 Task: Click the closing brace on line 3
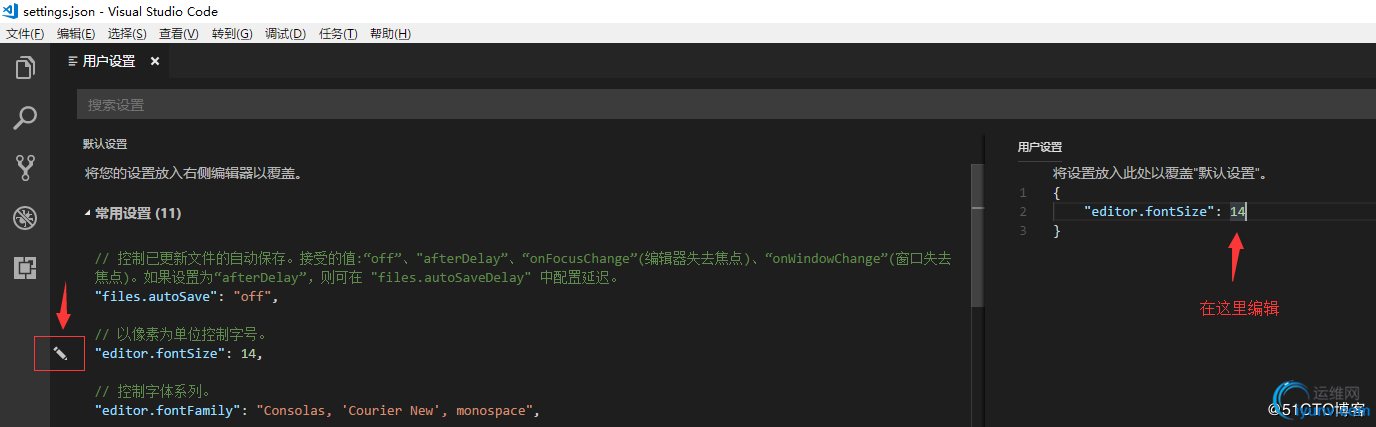pyautogui.click(x=1057, y=231)
